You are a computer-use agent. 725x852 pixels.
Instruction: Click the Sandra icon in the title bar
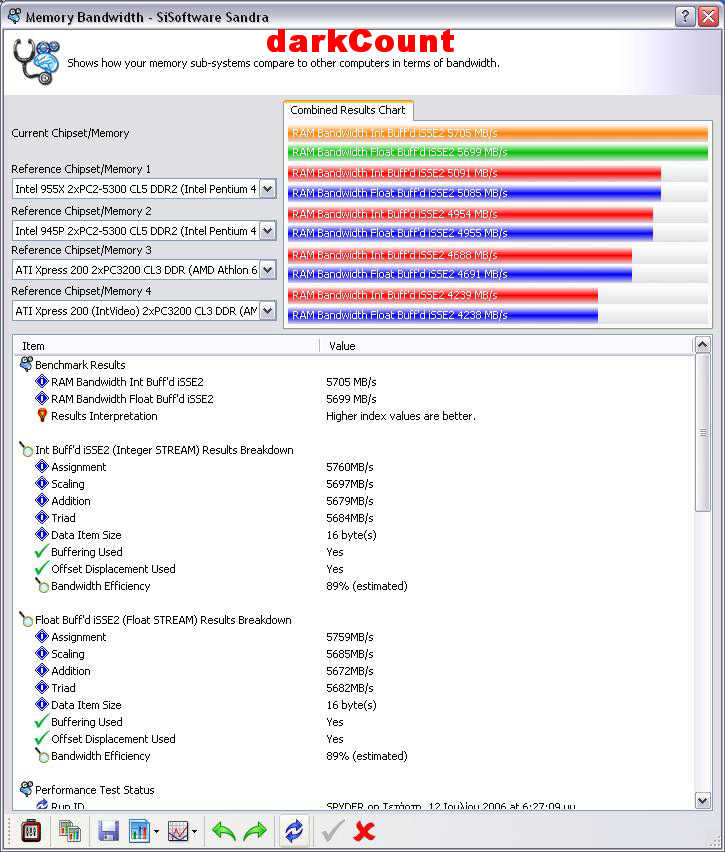pyautogui.click(x=15, y=16)
